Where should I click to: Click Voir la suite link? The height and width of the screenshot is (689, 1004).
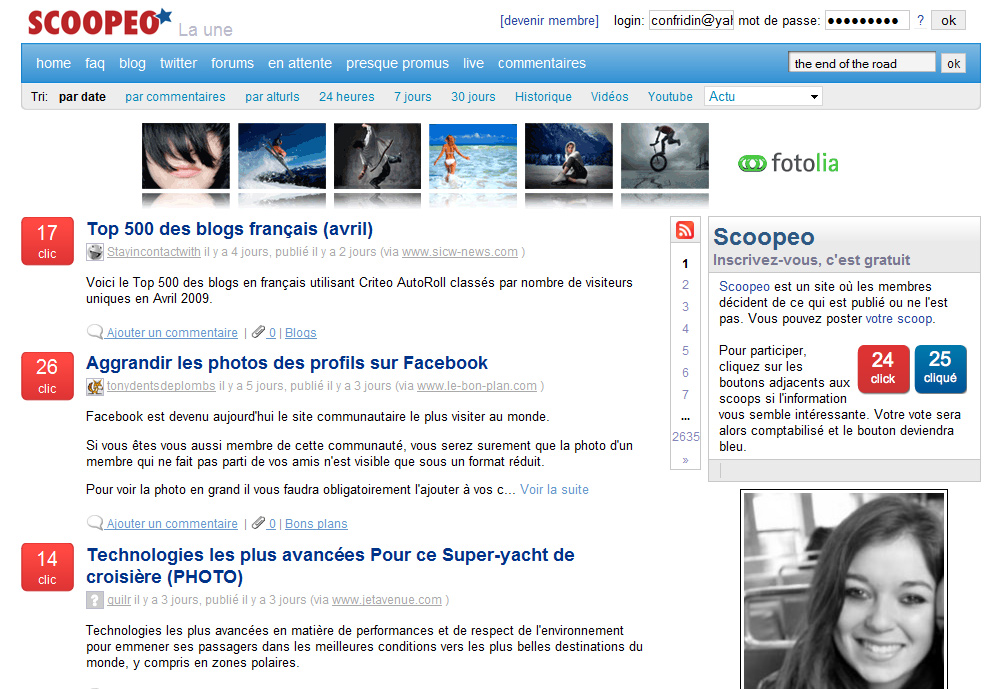[555, 490]
